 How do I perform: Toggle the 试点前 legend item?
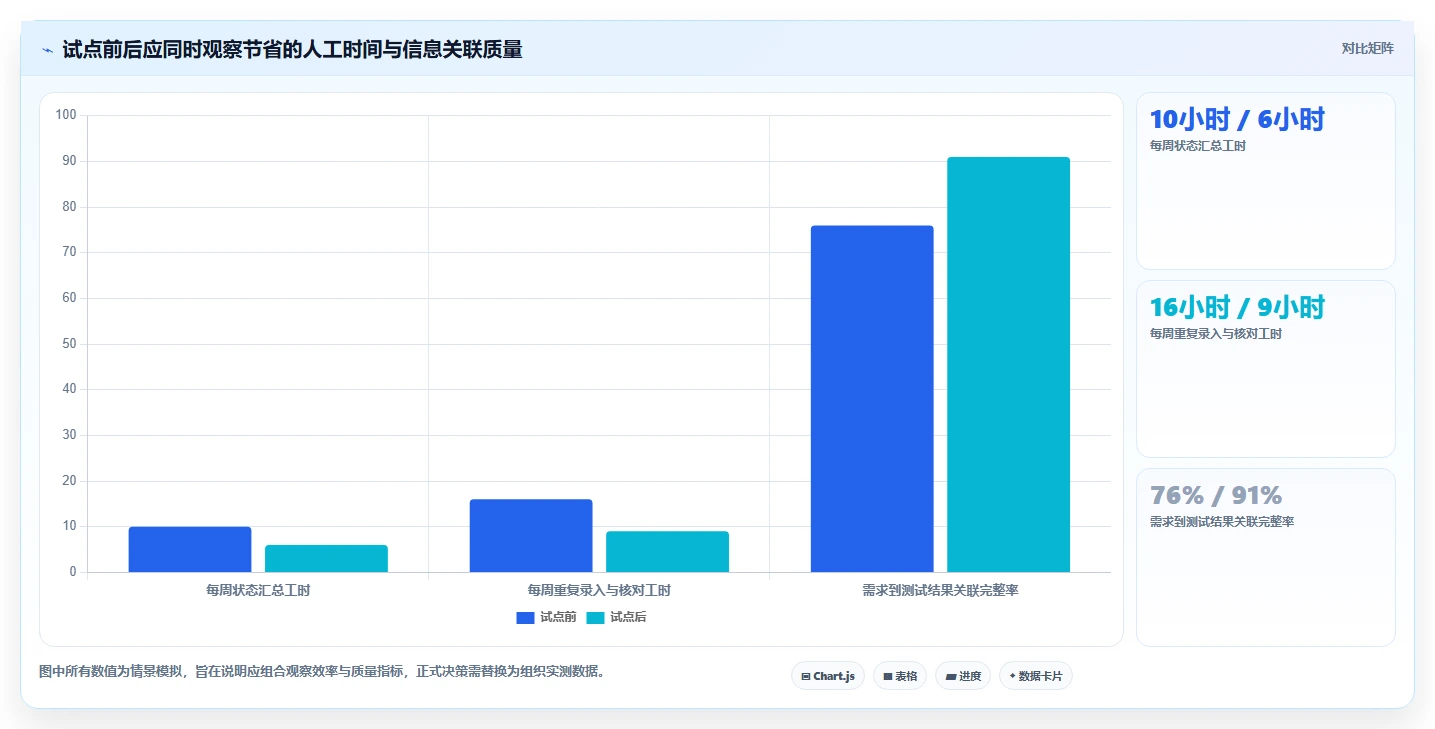point(546,618)
